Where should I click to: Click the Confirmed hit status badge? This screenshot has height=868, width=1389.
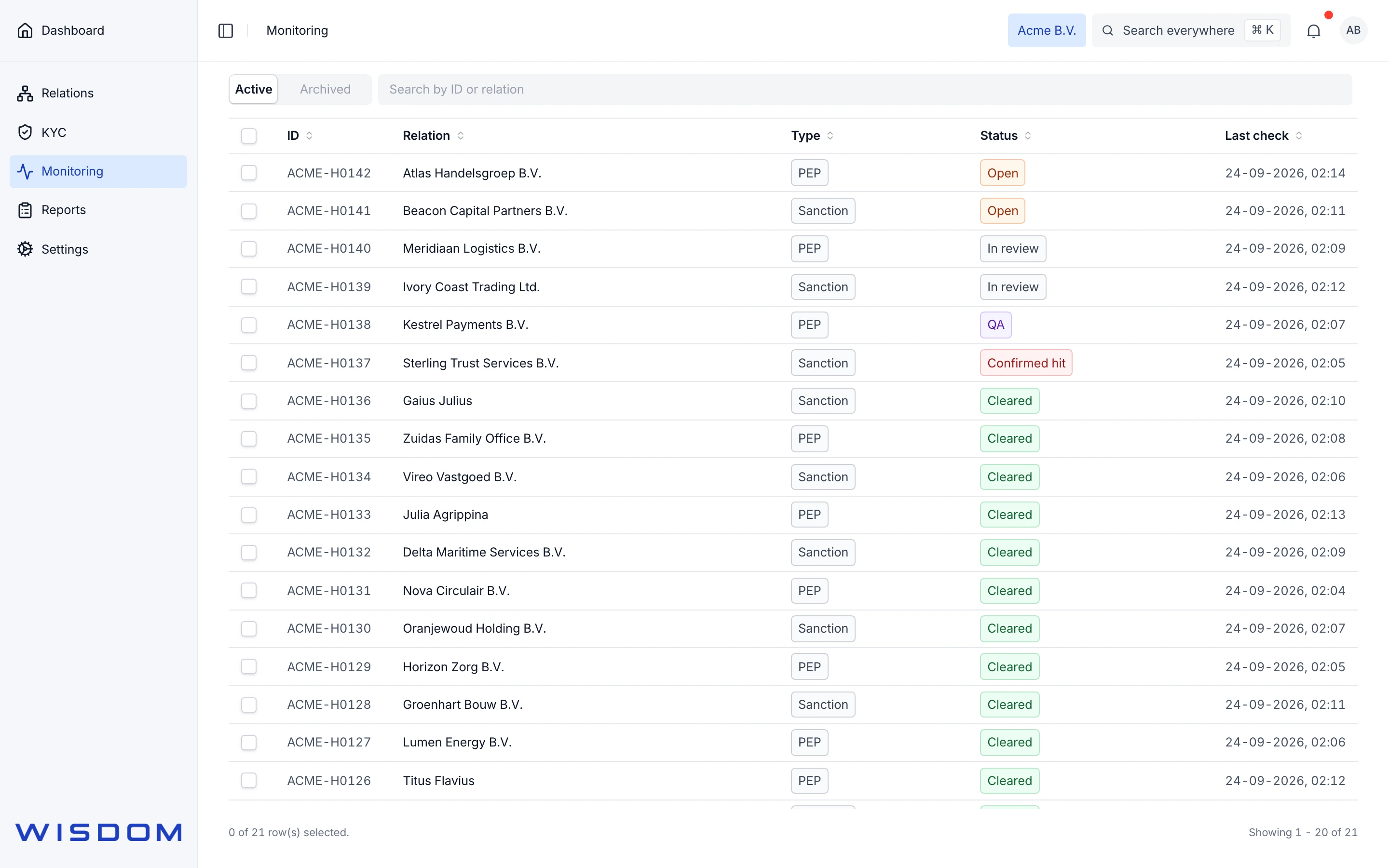tap(1026, 363)
